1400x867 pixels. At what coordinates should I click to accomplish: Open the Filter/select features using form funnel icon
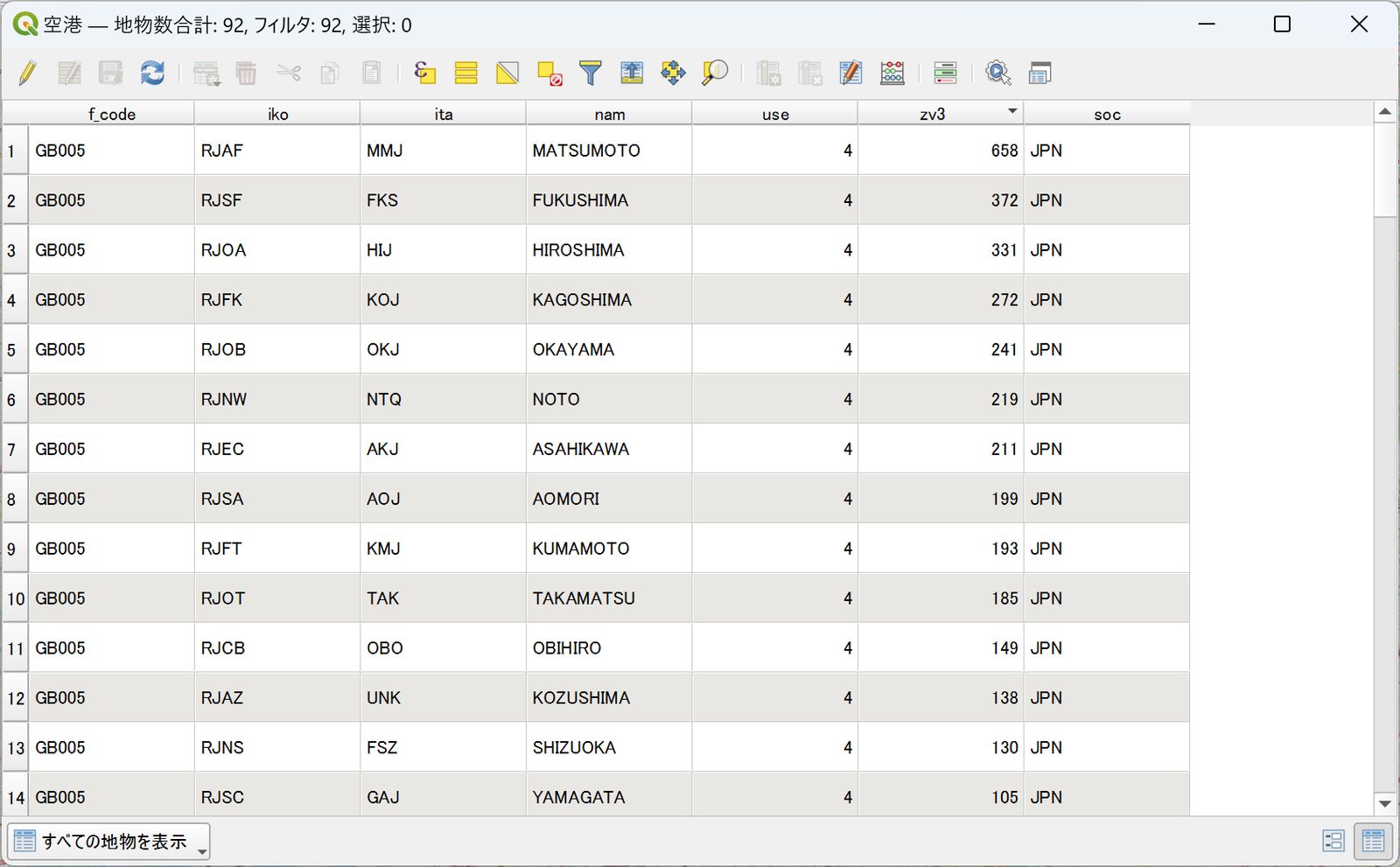point(591,73)
